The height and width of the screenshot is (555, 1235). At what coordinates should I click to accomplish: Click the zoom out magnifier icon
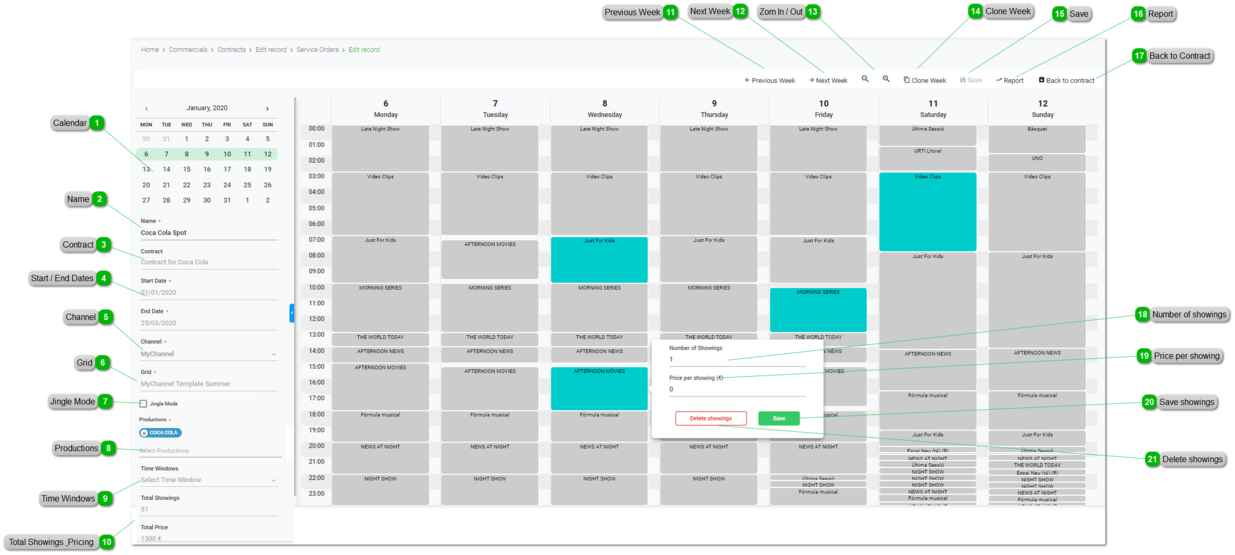click(865, 79)
